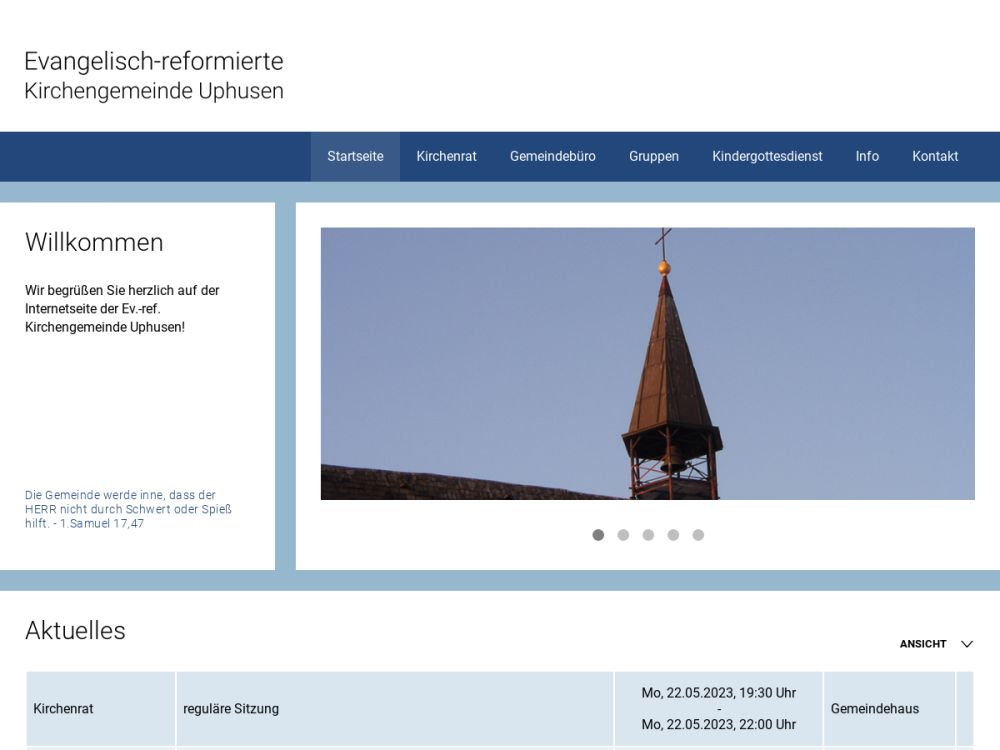
Task: Open the Kindergottesdienst page
Action: pos(767,156)
